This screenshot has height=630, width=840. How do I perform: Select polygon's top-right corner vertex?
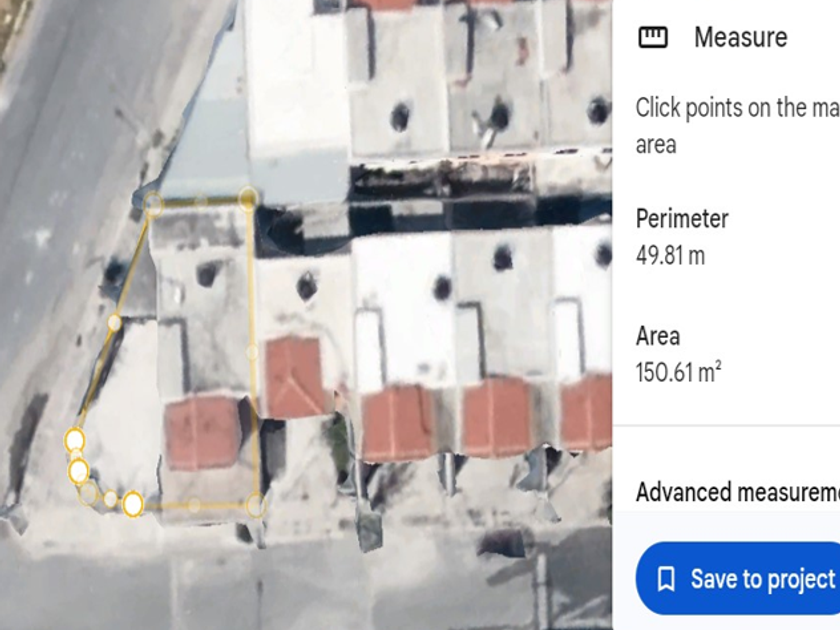tap(248, 198)
